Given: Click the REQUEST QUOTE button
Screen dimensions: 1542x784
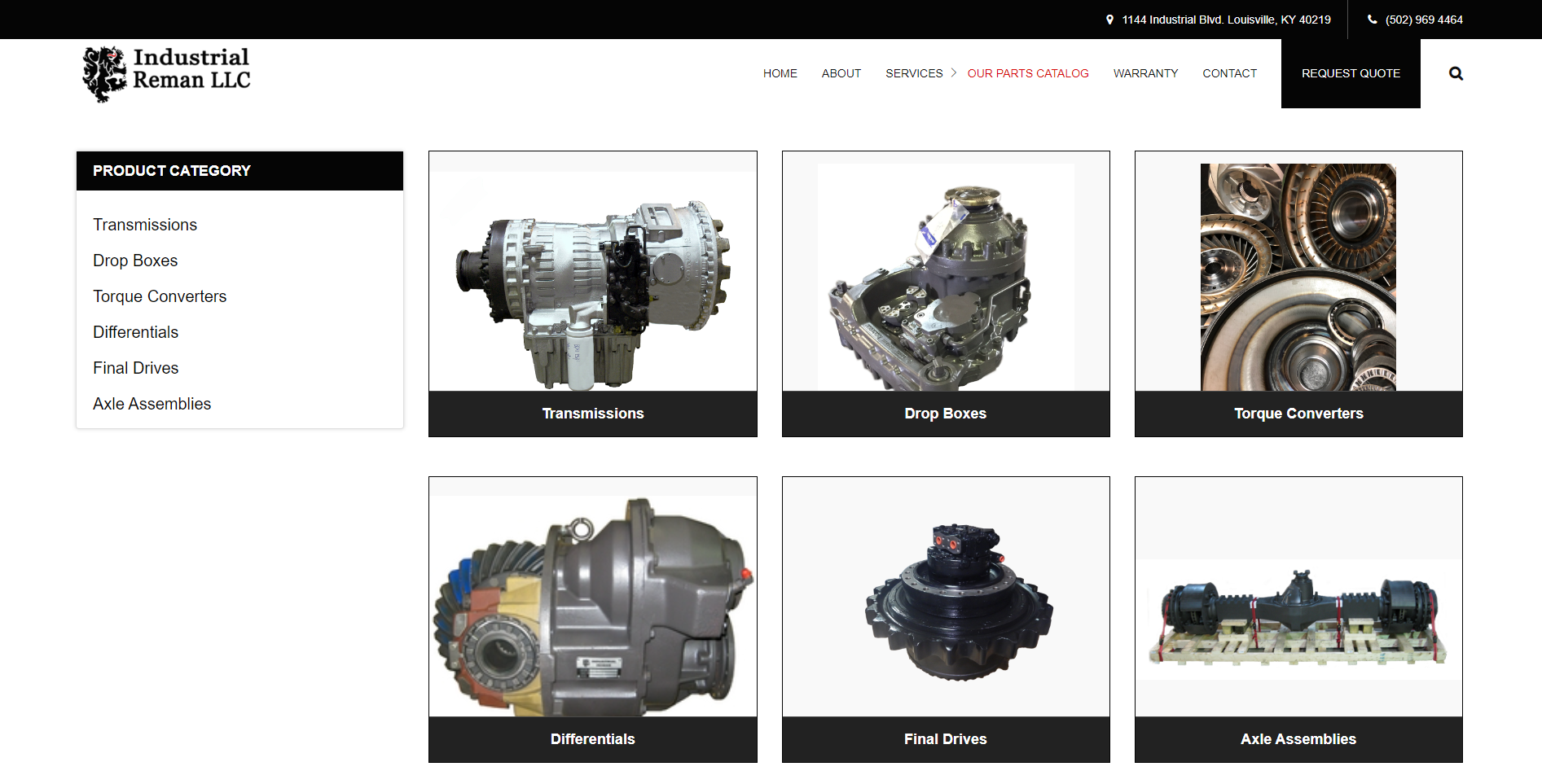Looking at the screenshot, I should coord(1350,73).
